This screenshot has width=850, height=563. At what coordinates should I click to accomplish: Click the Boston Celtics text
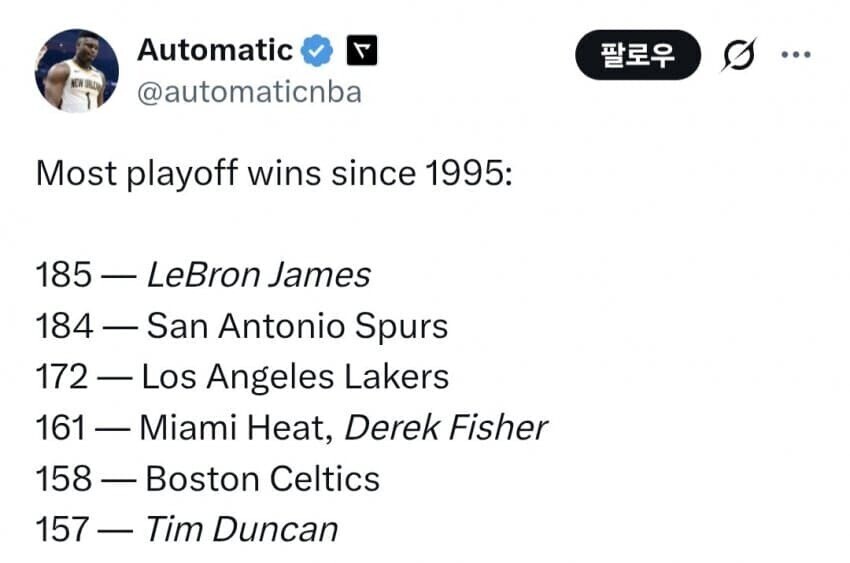coord(263,479)
